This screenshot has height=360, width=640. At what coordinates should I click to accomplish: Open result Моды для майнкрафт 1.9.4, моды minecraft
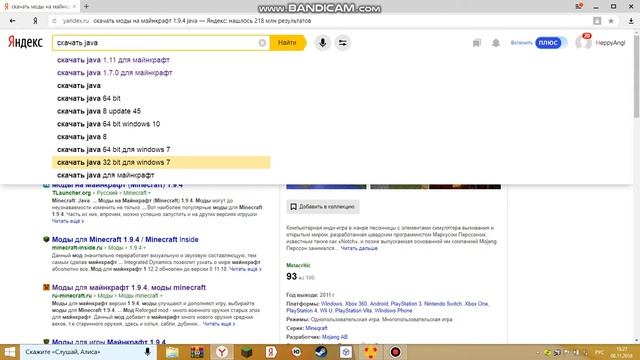tap(129, 288)
